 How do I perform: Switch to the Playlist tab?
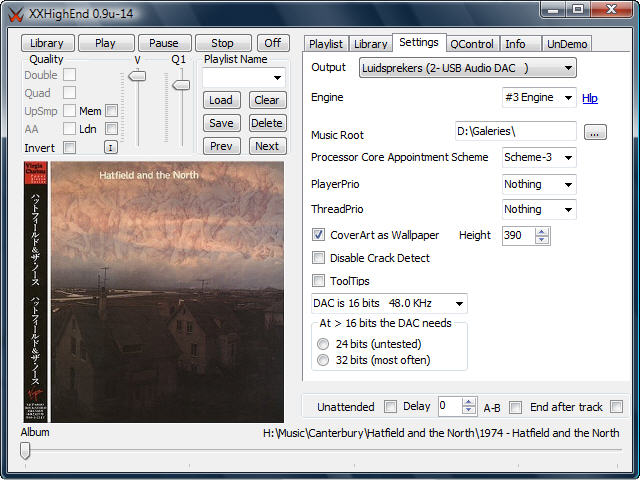point(326,44)
